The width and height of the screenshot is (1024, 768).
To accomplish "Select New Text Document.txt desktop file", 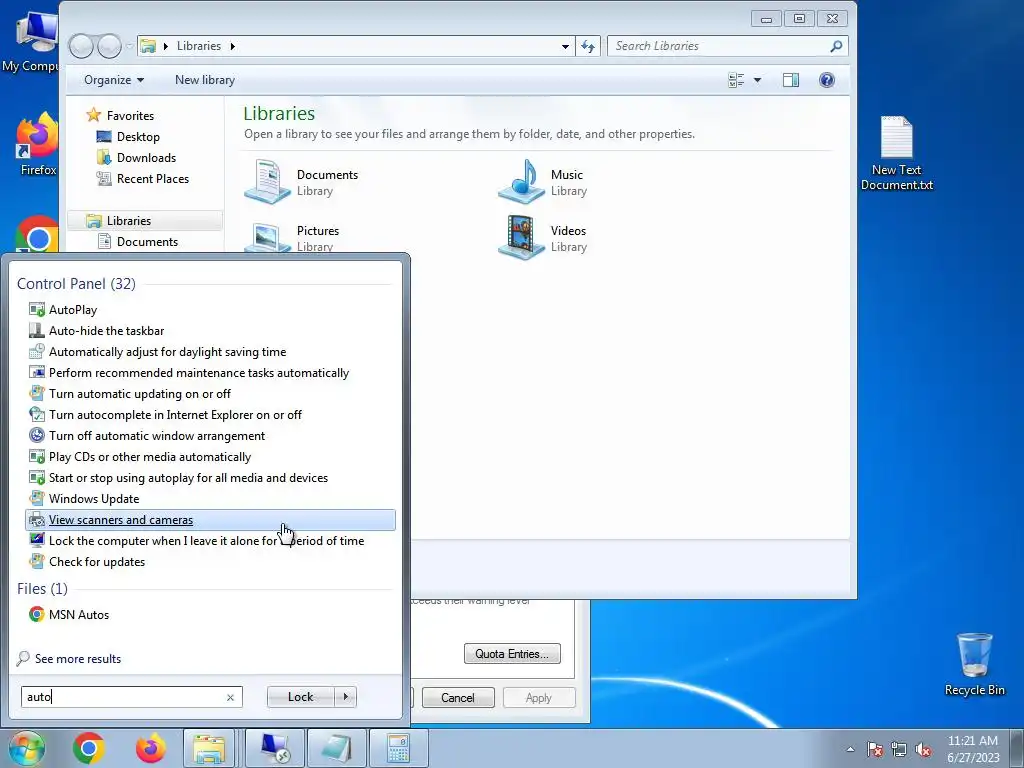I will pos(897,153).
